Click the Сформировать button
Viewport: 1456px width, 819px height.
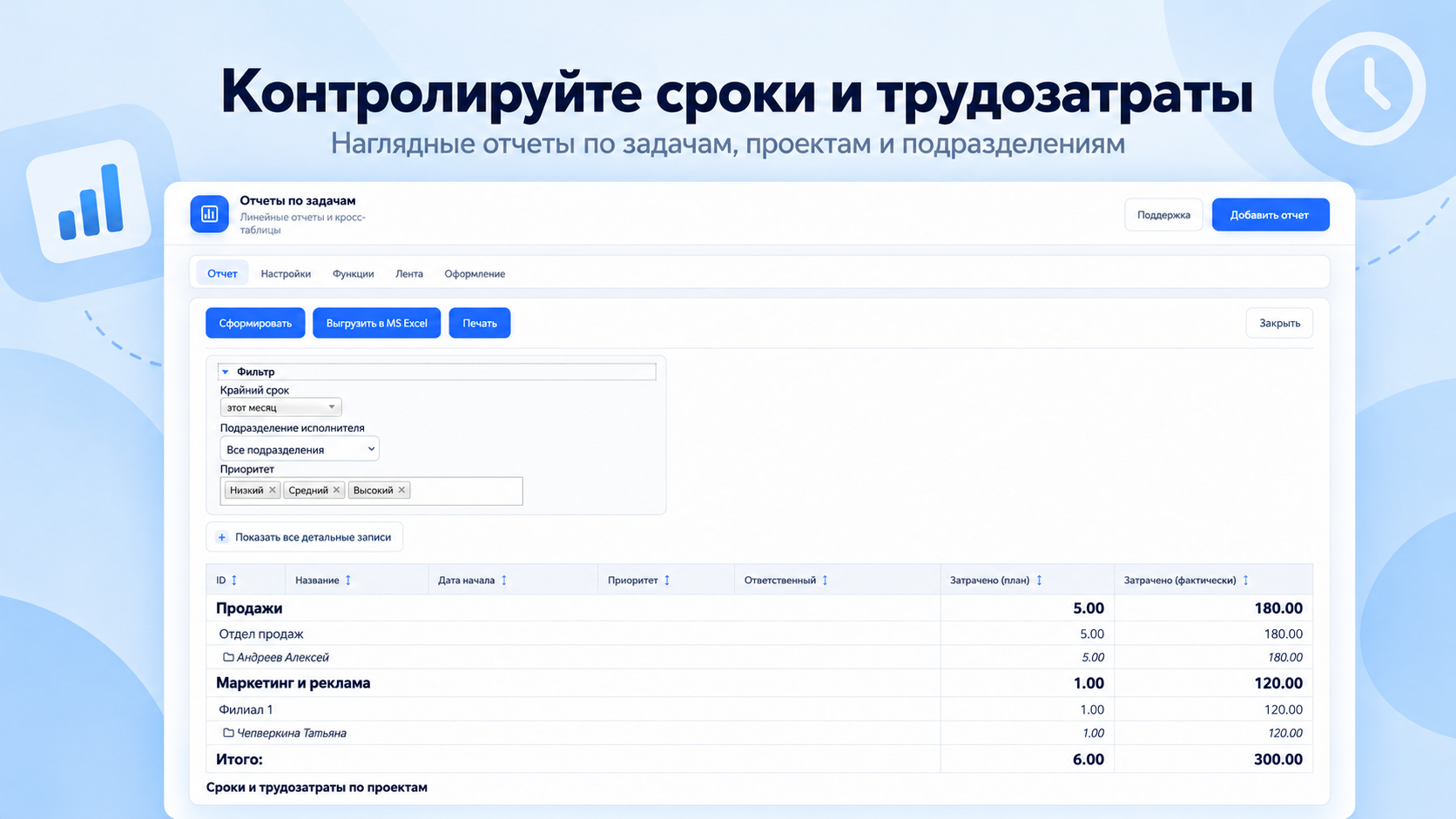[x=255, y=323]
